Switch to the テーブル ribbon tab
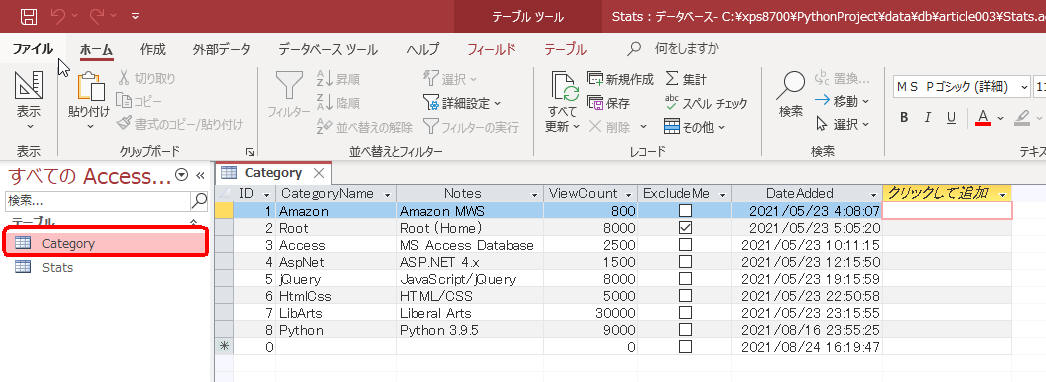Viewport: 1046px width, 382px height. point(565,49)
